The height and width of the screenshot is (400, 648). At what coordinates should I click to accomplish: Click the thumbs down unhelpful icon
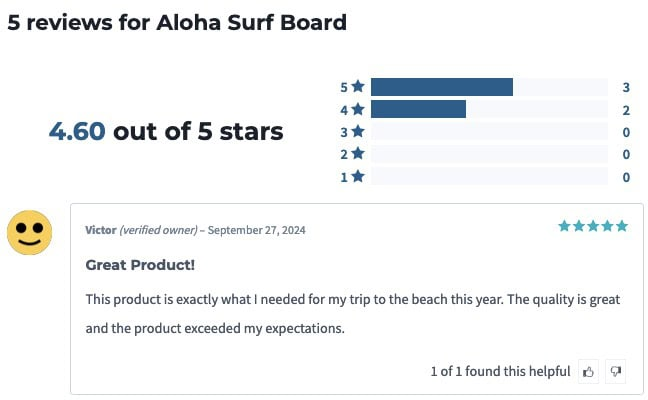616,372
